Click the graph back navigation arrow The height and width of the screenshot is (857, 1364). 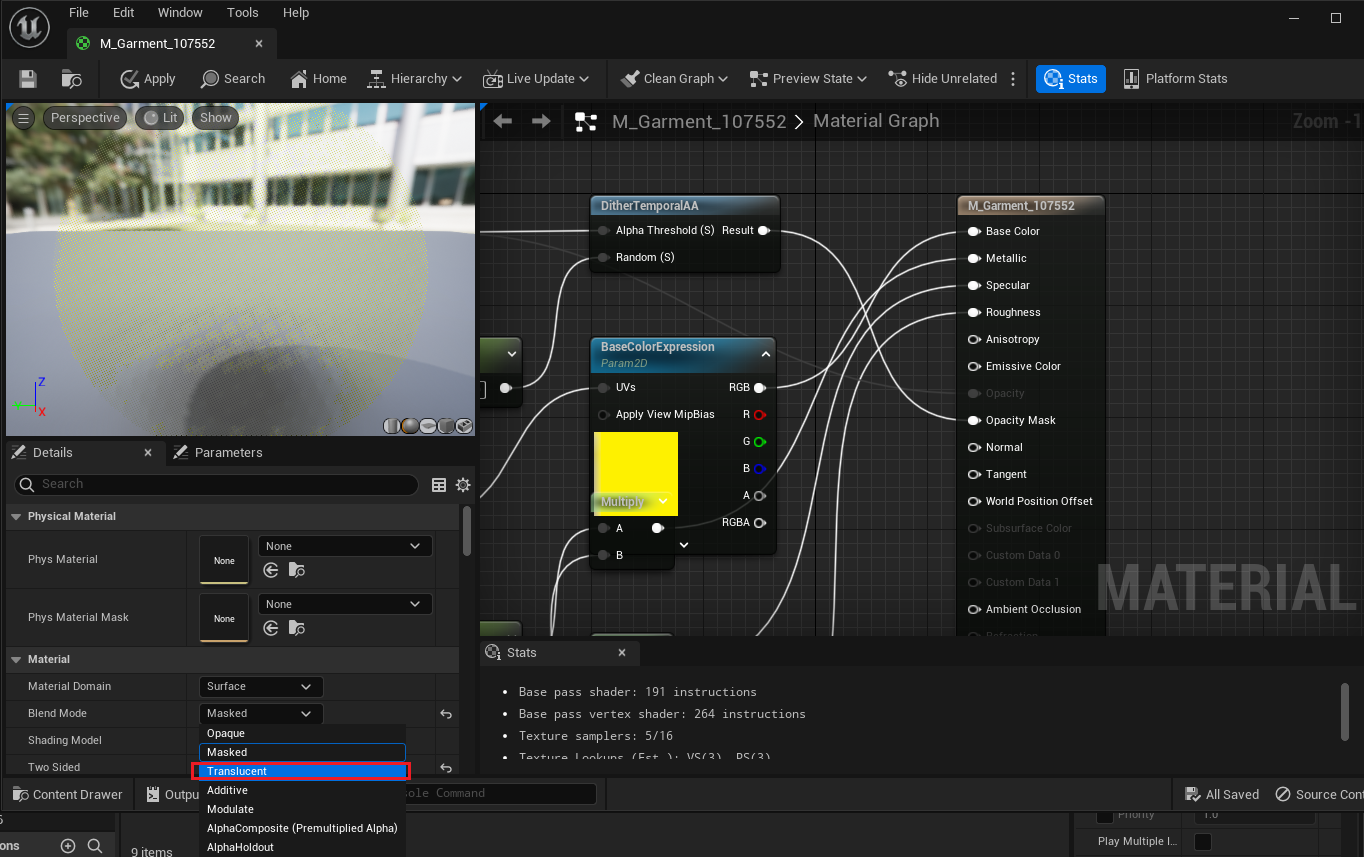coord(503,121)
